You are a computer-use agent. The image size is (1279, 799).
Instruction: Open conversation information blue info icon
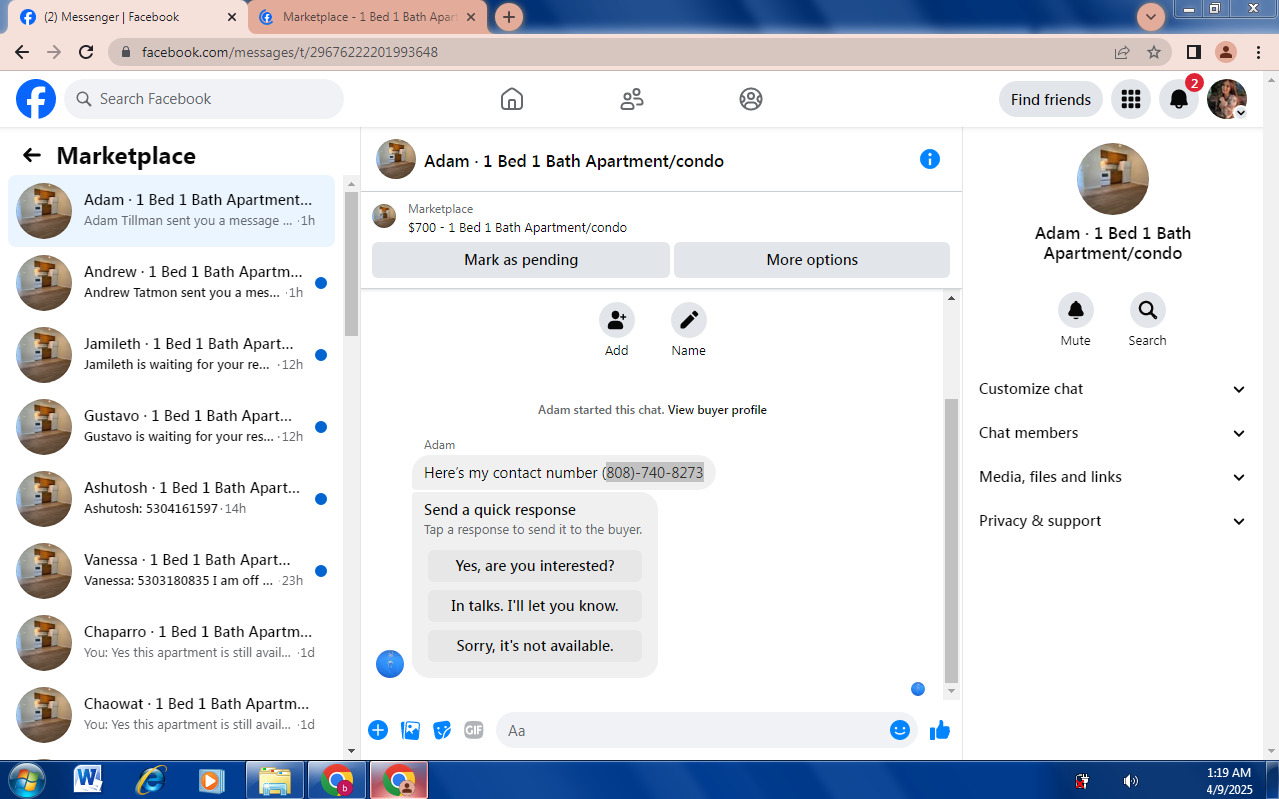click(x=930, y=159)
